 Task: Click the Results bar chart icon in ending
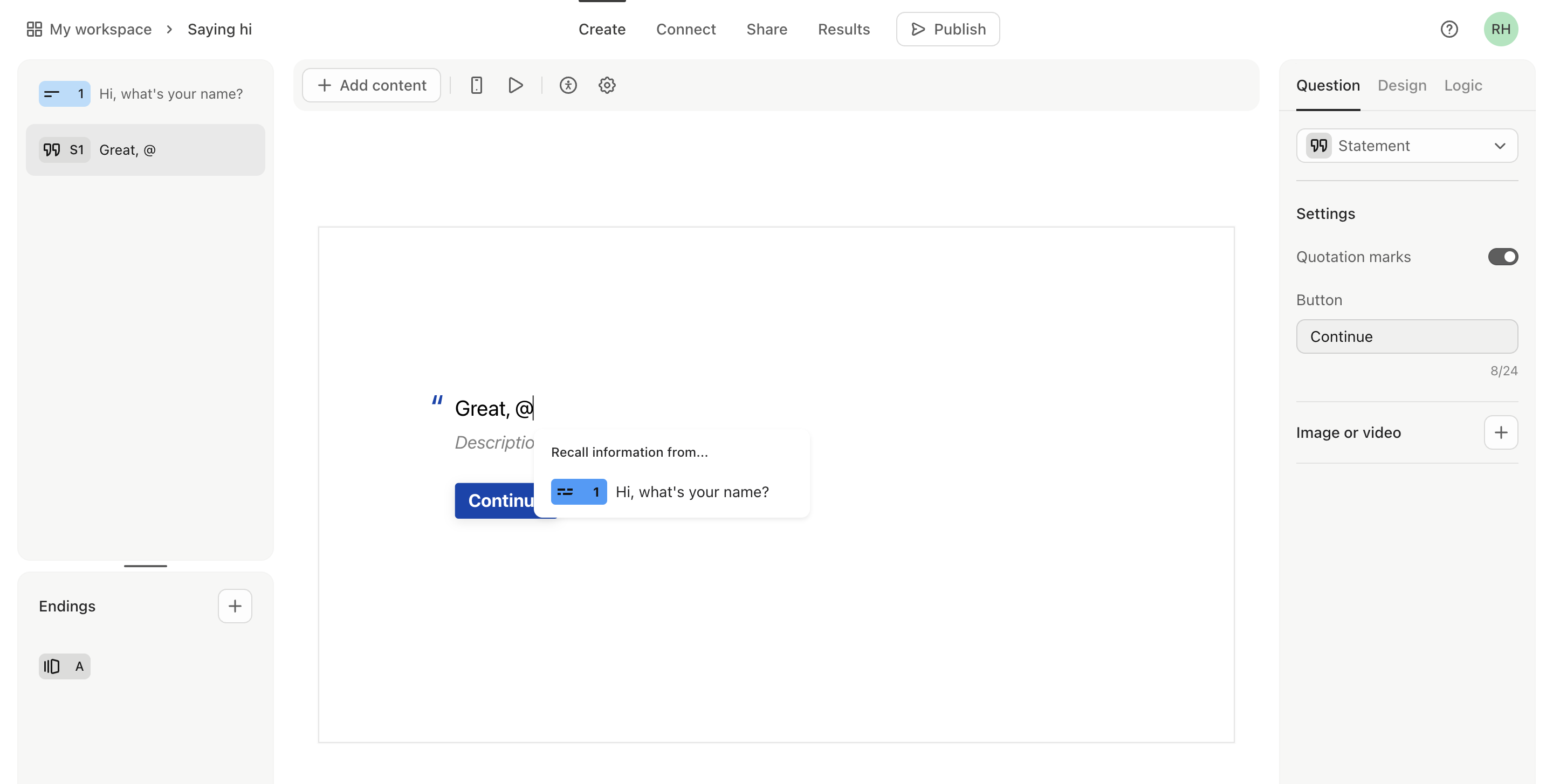point(51,665)
